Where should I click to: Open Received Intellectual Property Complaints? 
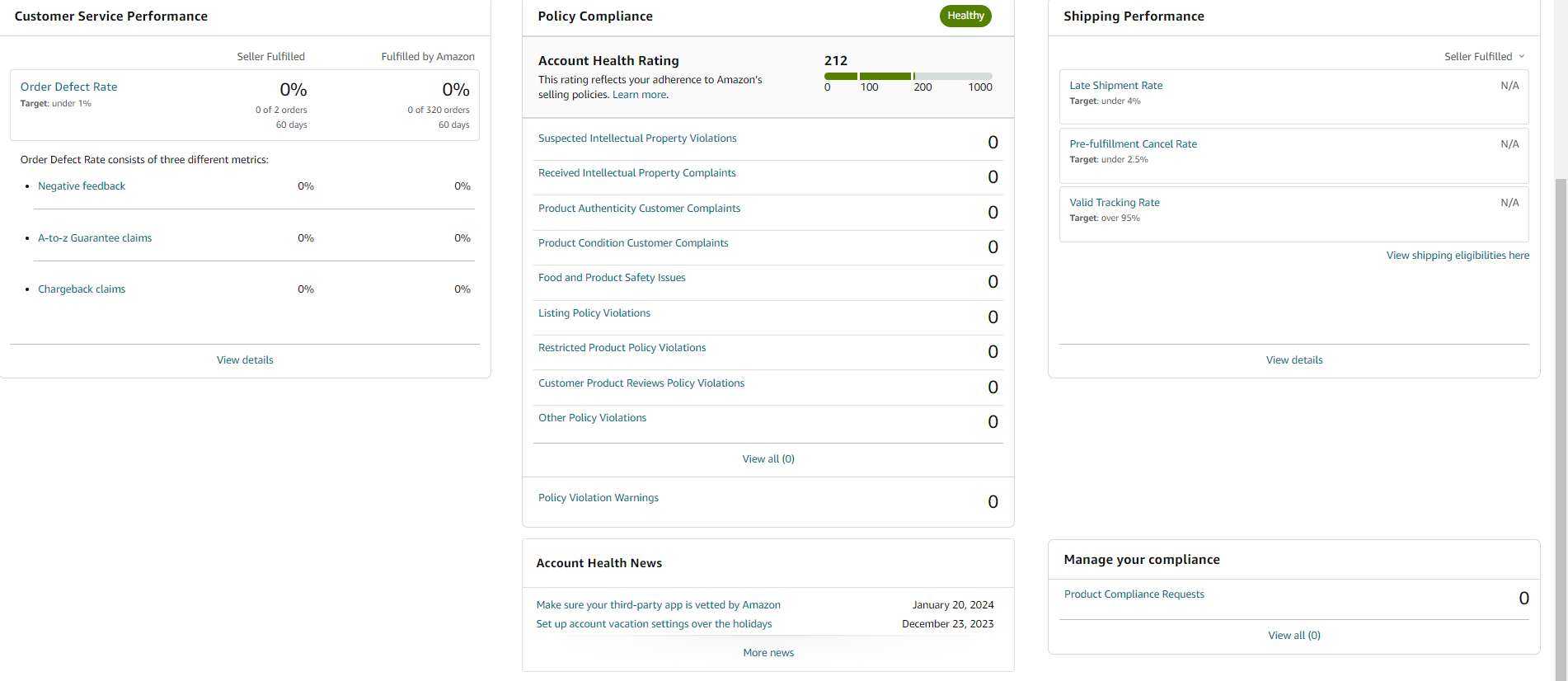pos(636,173)
